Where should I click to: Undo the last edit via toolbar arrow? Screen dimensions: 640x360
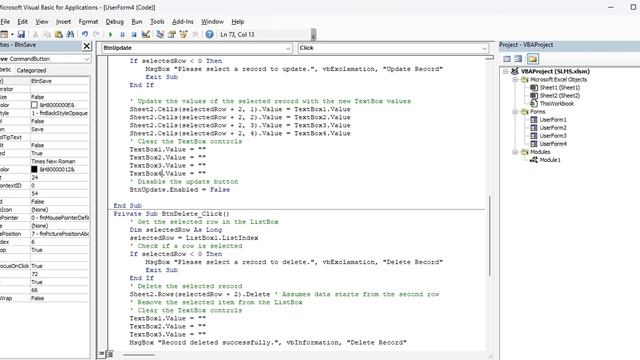click(x=84, y=35)
